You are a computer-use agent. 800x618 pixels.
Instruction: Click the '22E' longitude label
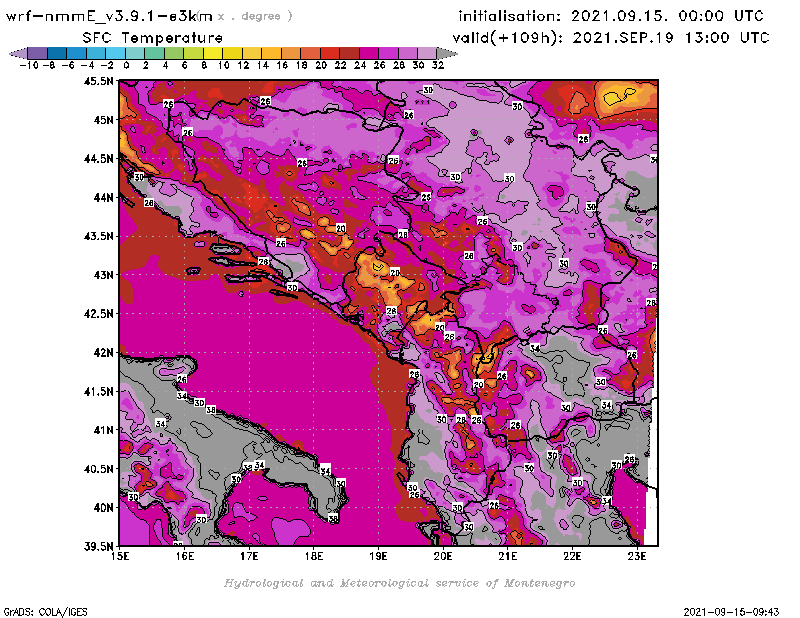pyautogui.click(x=572, y=556)
